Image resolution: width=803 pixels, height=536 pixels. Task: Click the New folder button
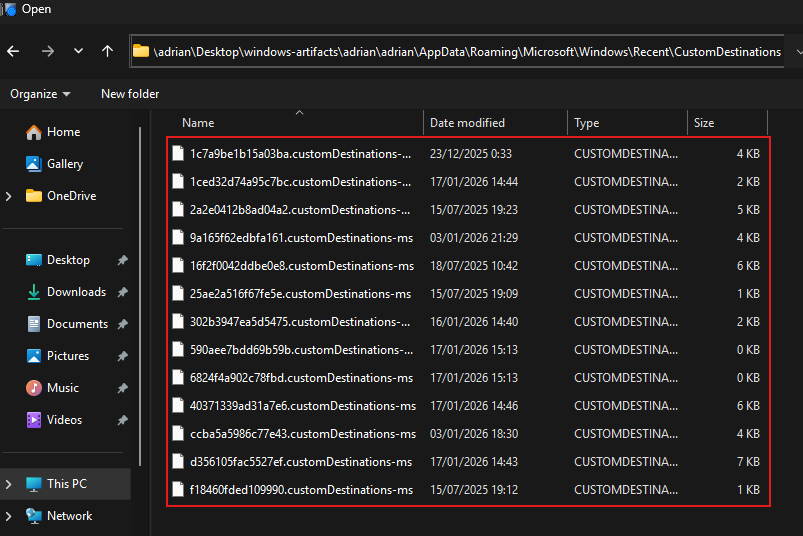(130, 94)
